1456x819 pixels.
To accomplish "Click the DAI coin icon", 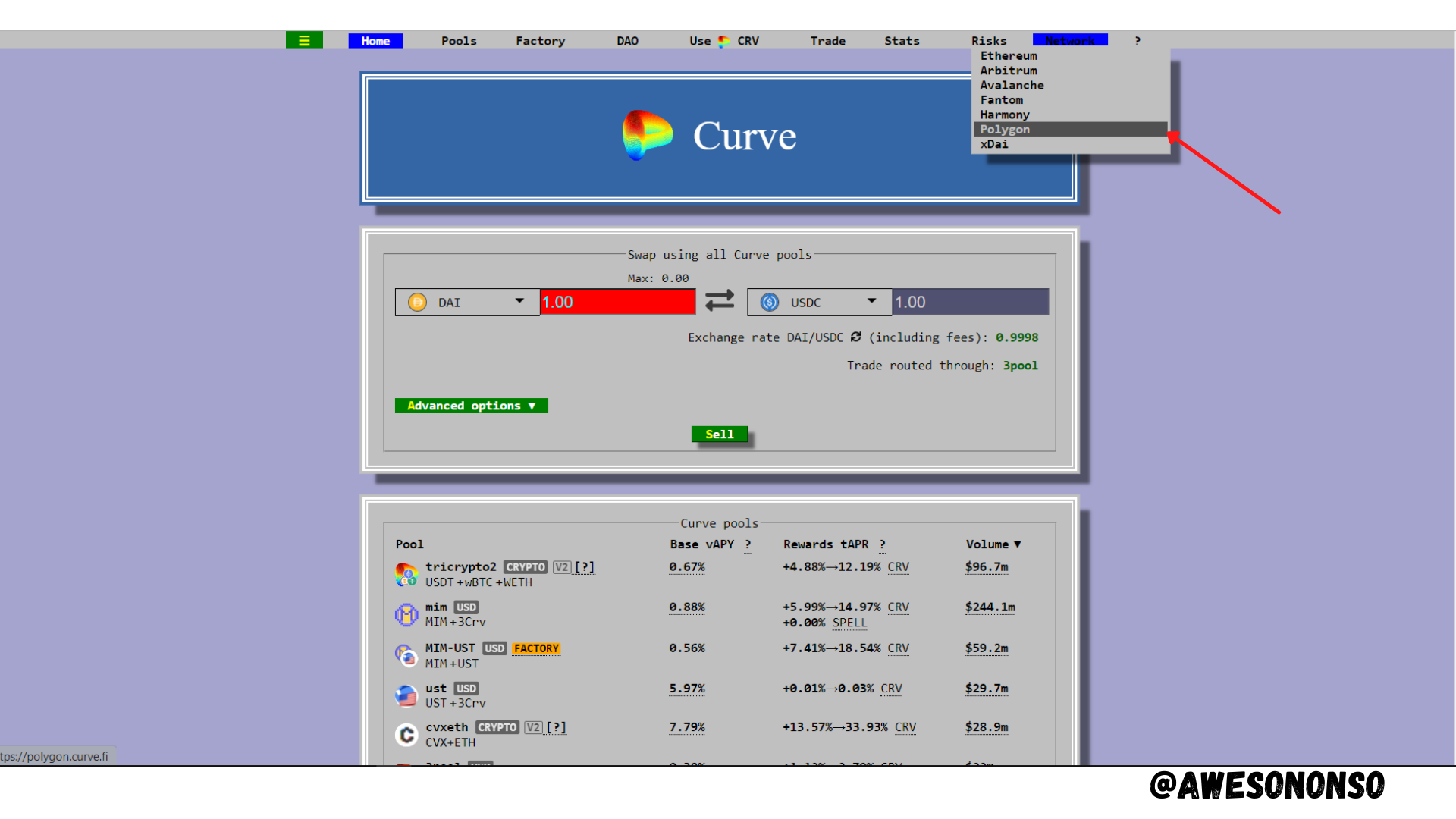I will point(417,302).
